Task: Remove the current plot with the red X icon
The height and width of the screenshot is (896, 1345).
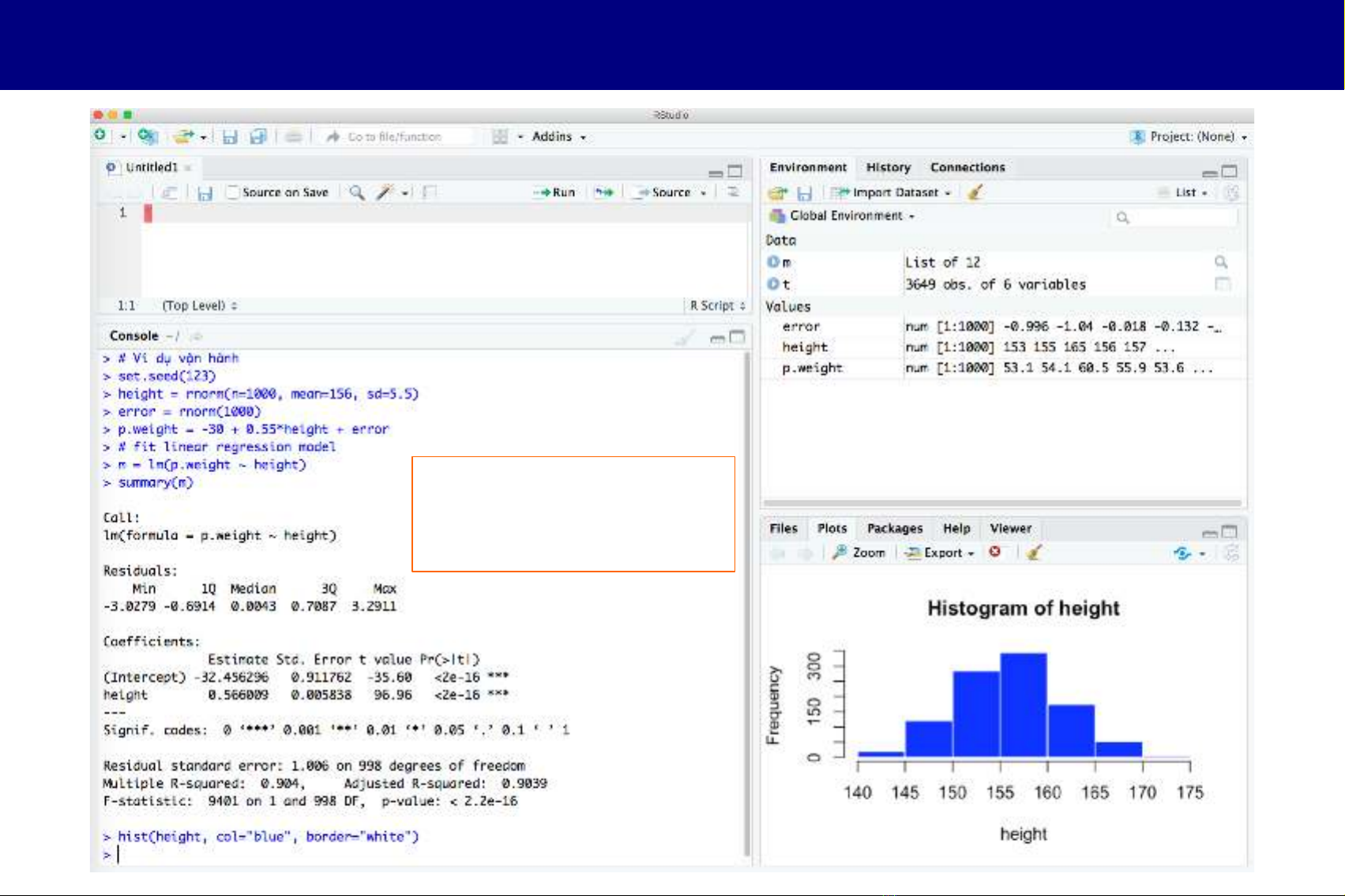Action: (995, 553)
